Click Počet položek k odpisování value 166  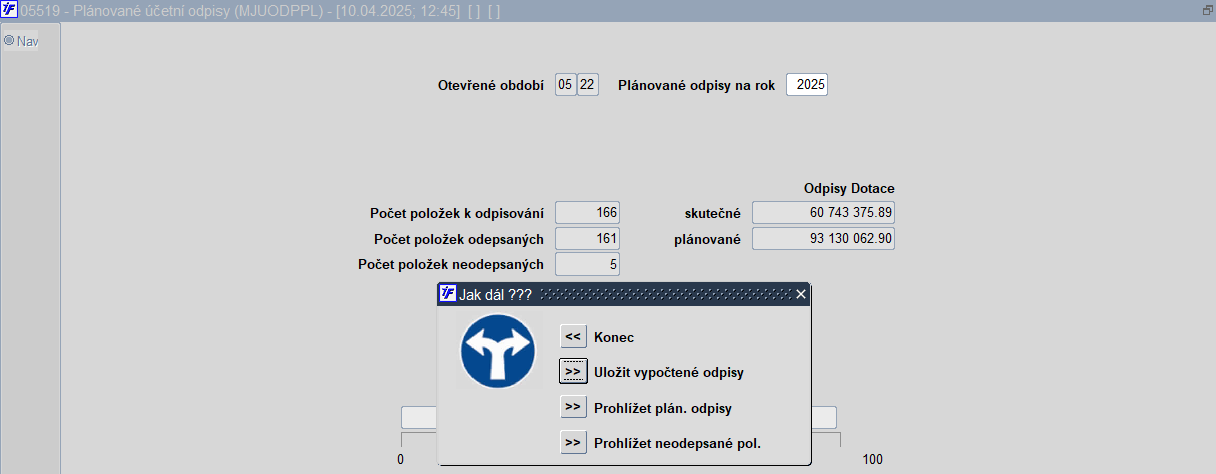click(x=587, y=212)
